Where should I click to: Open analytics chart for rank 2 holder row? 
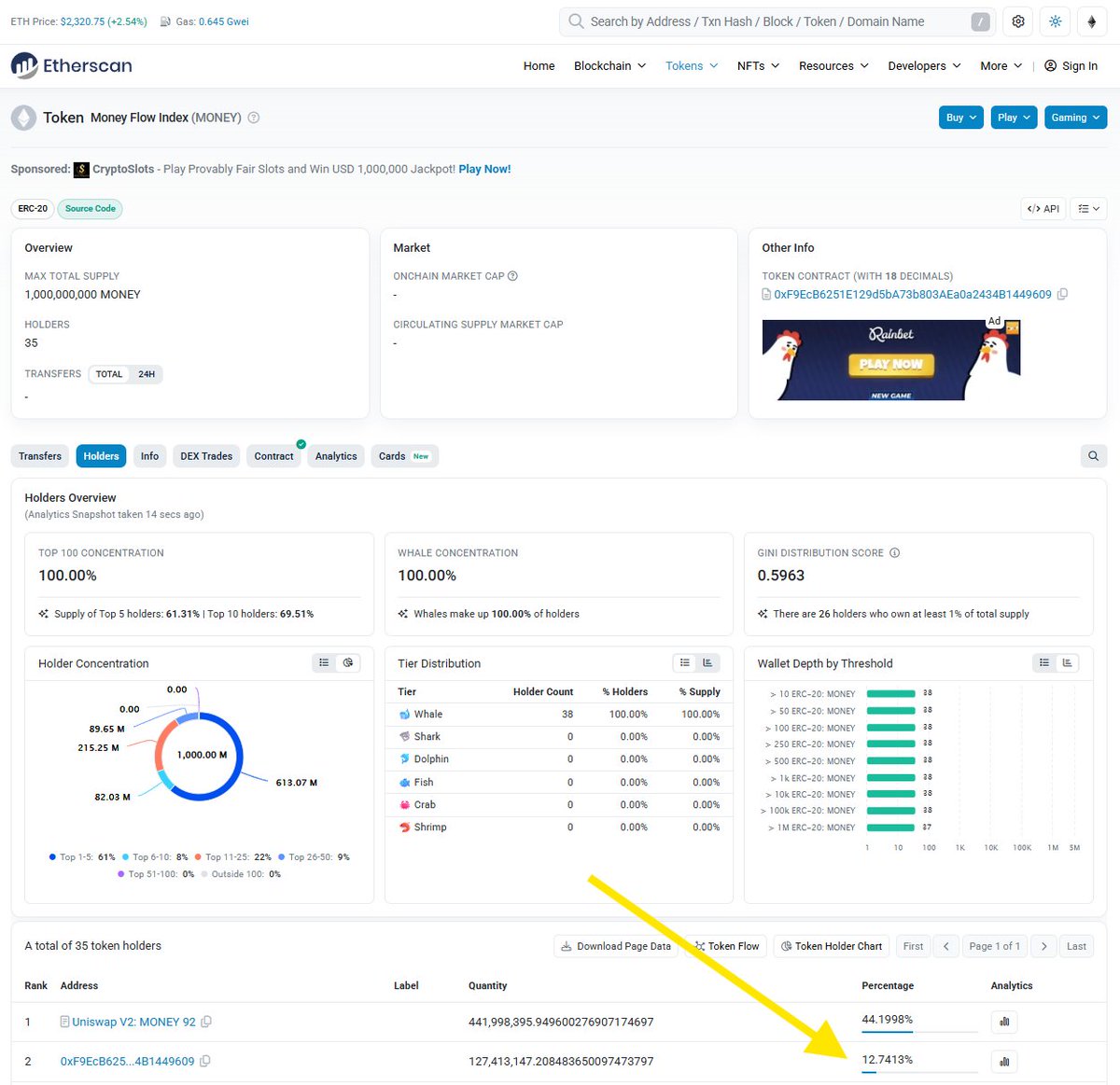[1004, 1062]
